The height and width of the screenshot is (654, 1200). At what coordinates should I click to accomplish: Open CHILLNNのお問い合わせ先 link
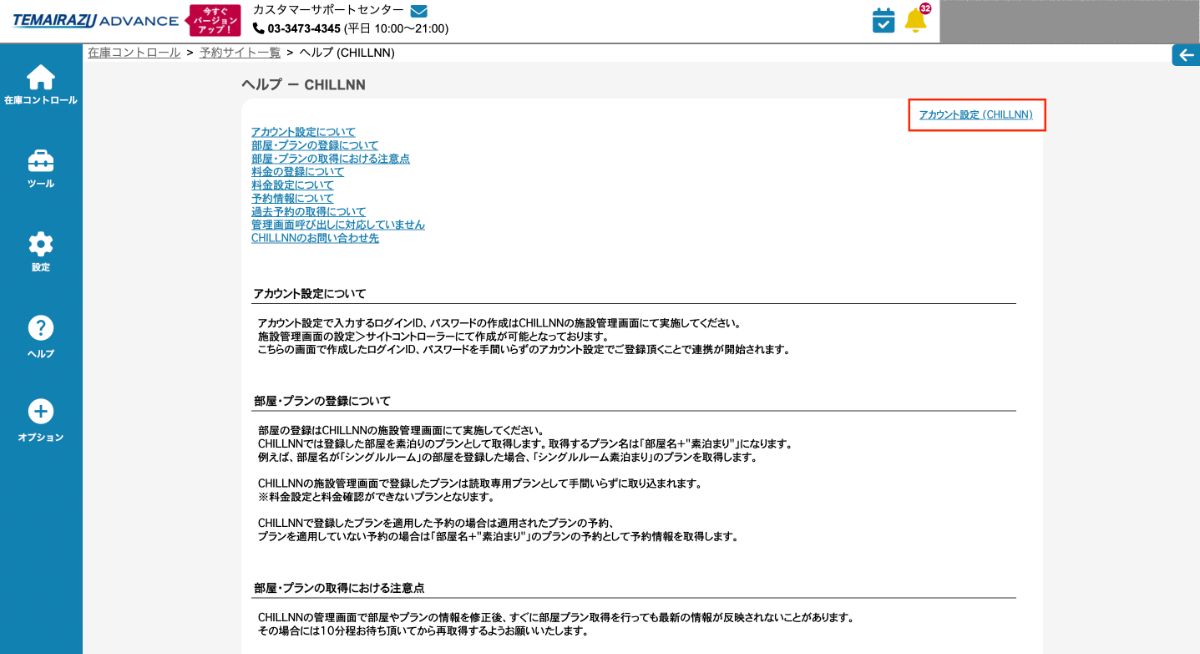[x=316, y=238]
